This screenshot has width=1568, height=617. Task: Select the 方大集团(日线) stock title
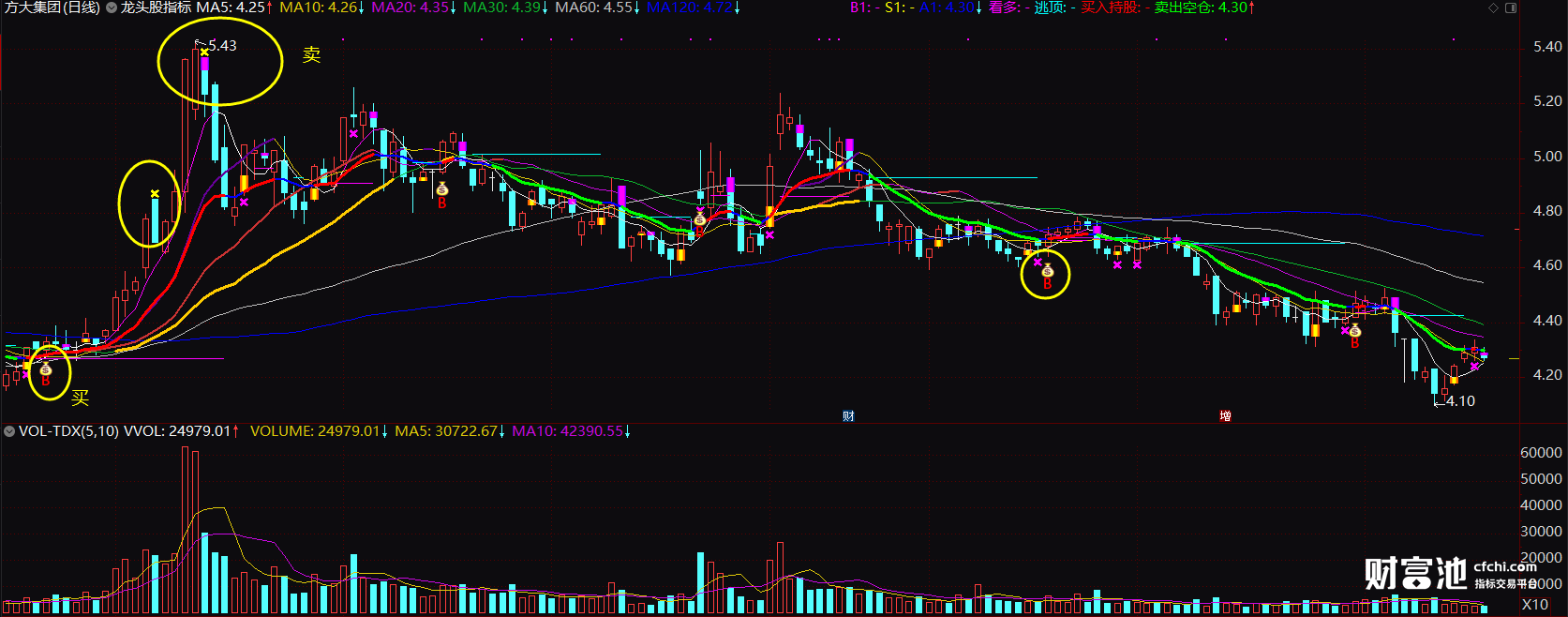tap(52, 8)
